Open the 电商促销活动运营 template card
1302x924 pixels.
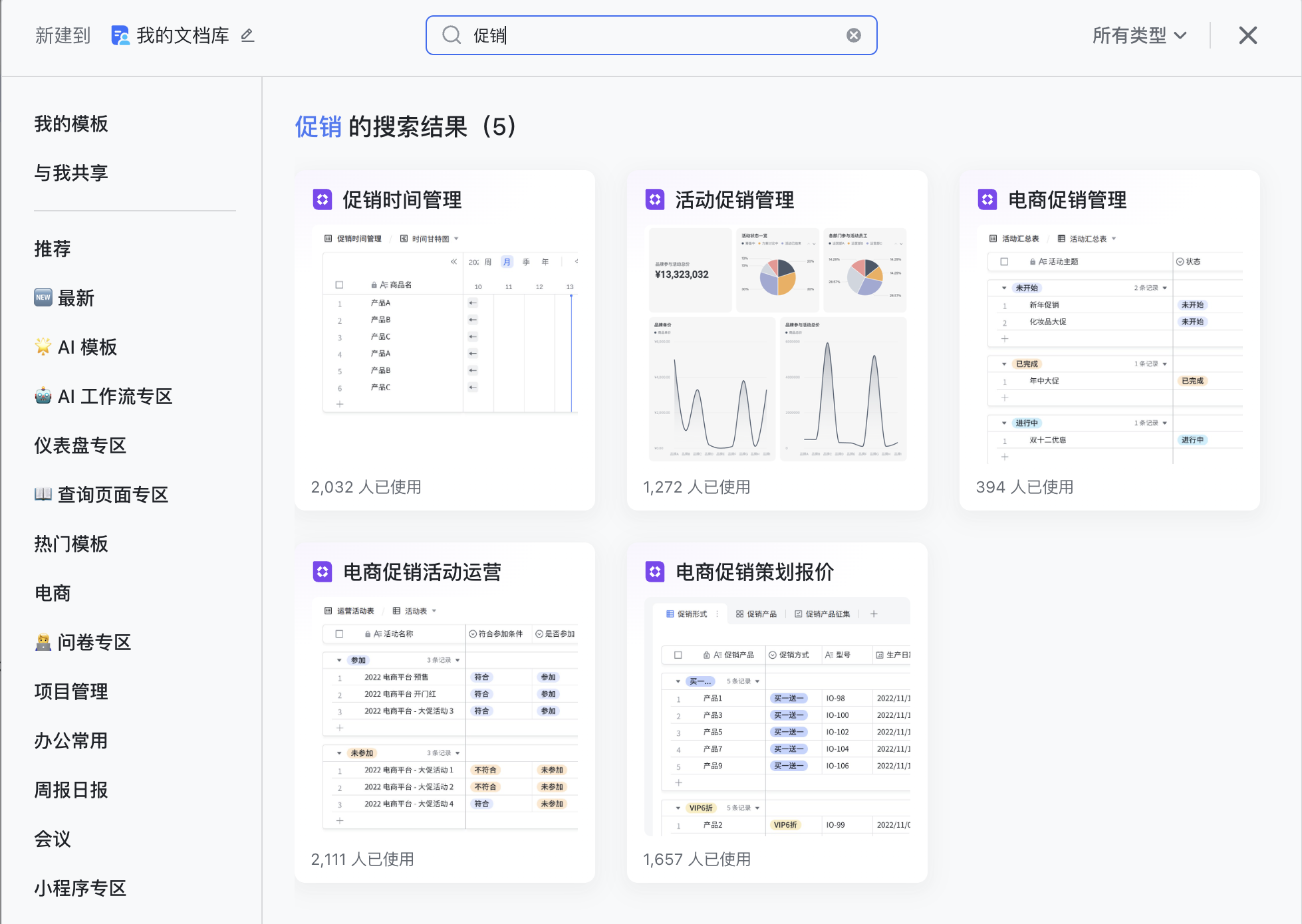(444, 711)
